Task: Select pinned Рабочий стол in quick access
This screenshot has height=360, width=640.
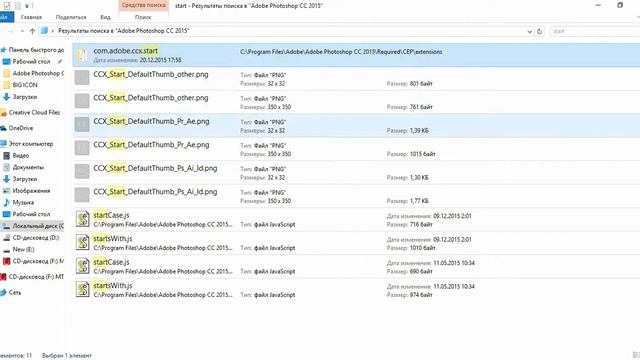Action: coord(31,62)
